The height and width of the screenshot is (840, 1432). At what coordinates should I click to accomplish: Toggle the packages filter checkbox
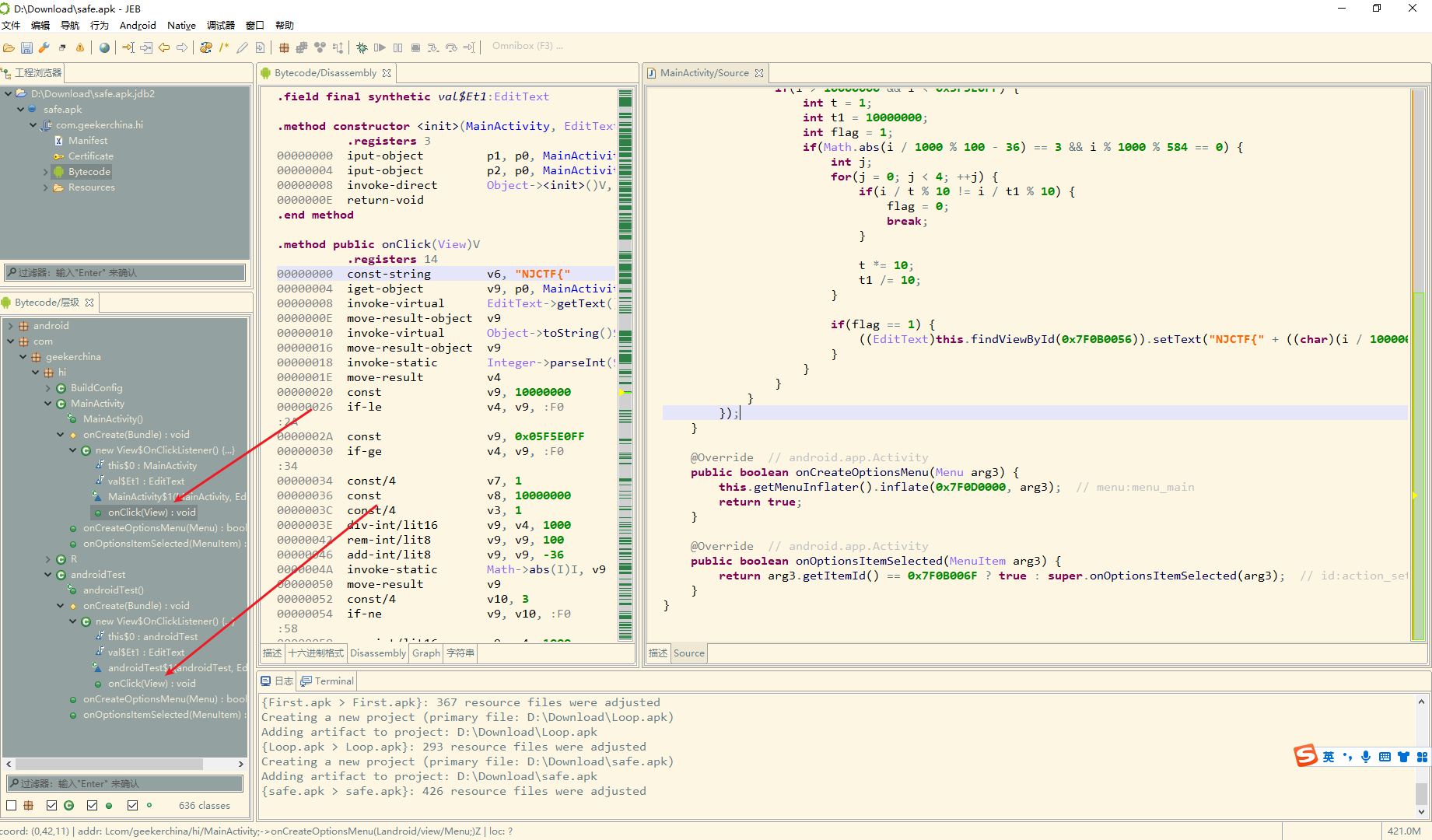(12, 805)
